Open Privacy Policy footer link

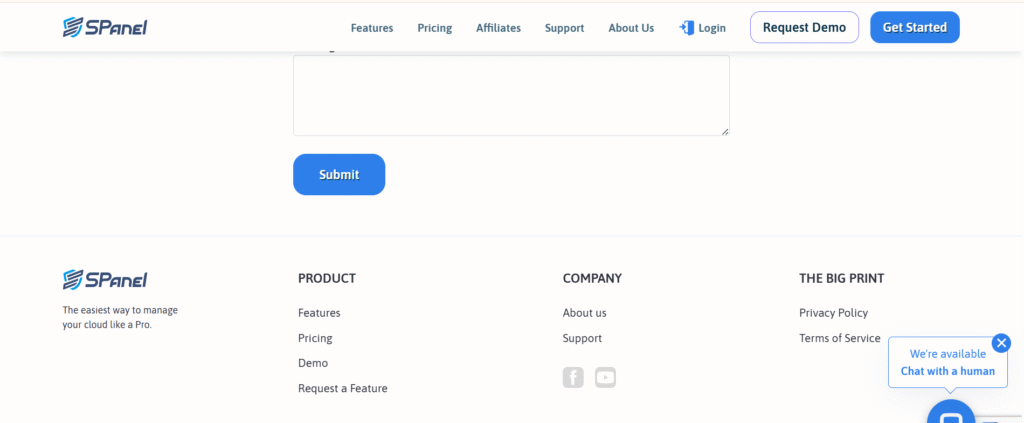point(833,313)
